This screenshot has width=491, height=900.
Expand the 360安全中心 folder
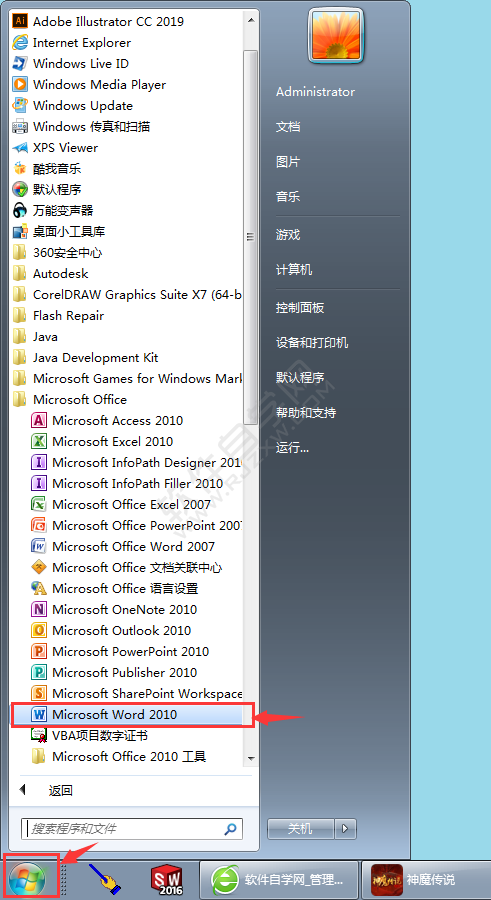[x=57, y=253]
